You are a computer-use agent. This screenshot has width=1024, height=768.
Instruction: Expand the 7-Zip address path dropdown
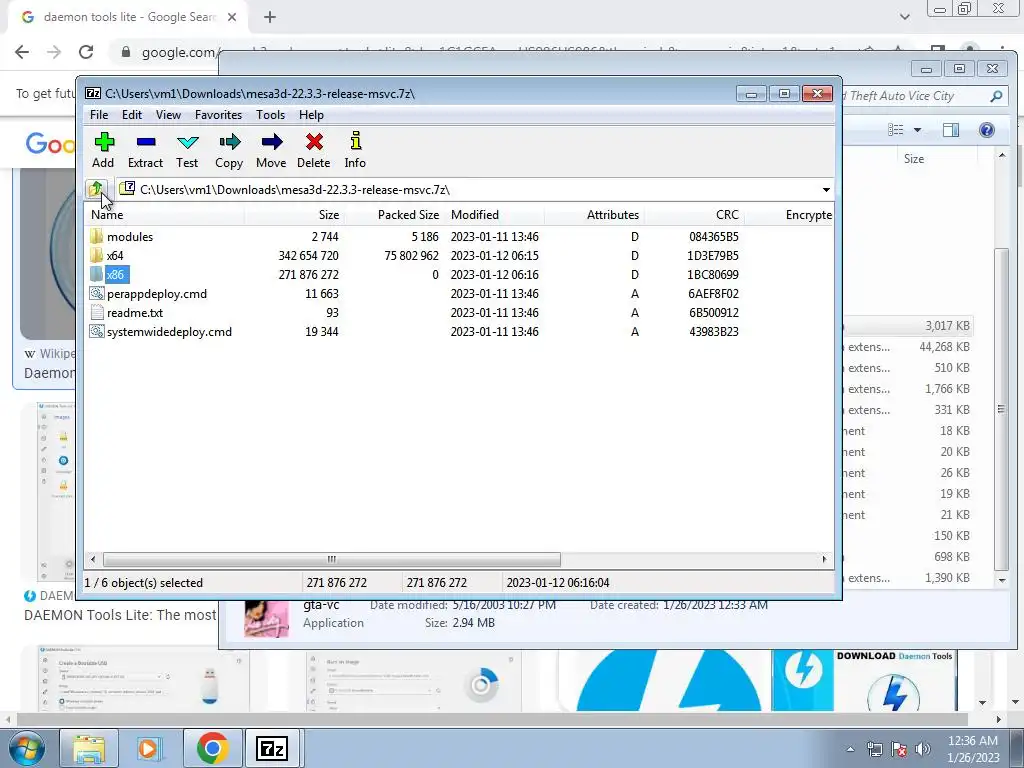(x=826, y=189)
